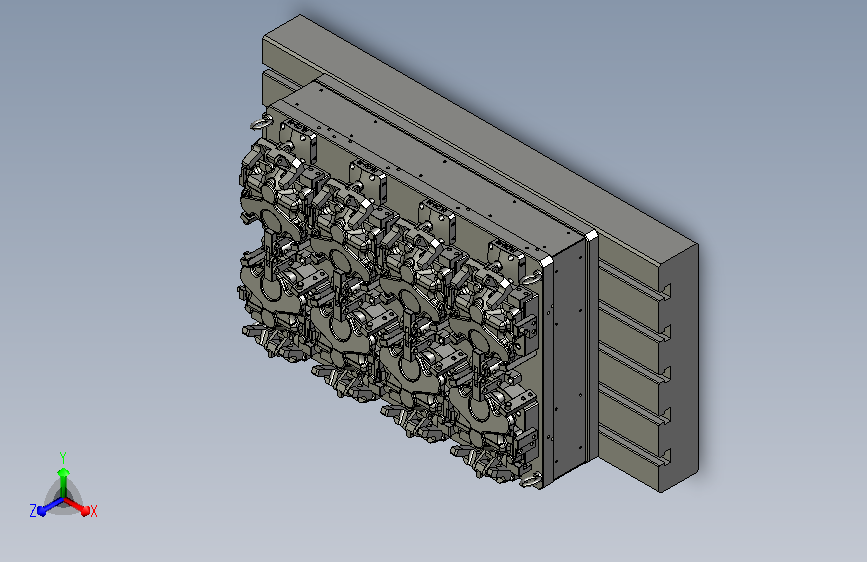867x562 pixels.
Task: Click the red X axis of the orientation triad
Action: tap(77, 506)
